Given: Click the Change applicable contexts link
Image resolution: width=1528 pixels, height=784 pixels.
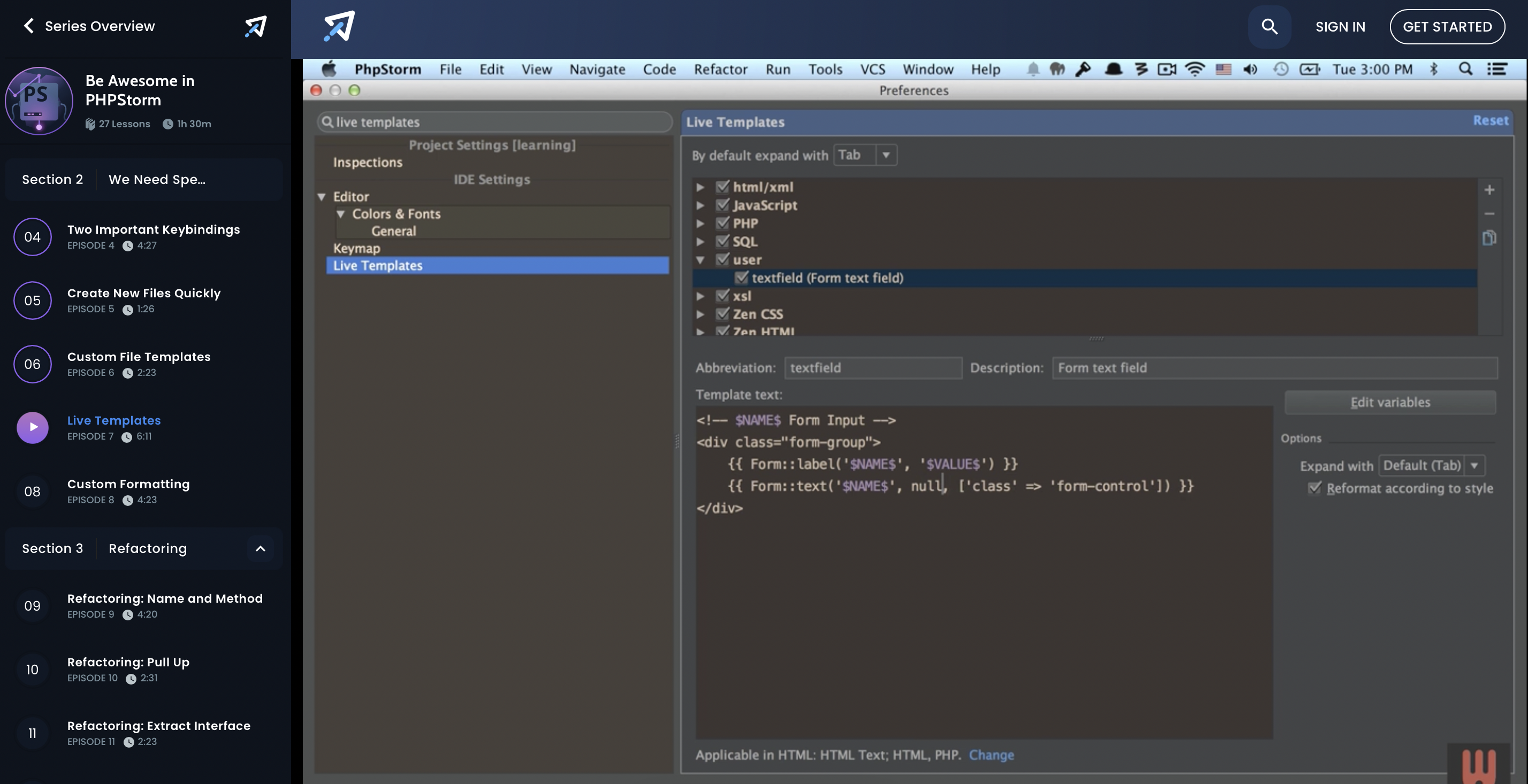Looking at the screenshot, I should tap(991, 755).
